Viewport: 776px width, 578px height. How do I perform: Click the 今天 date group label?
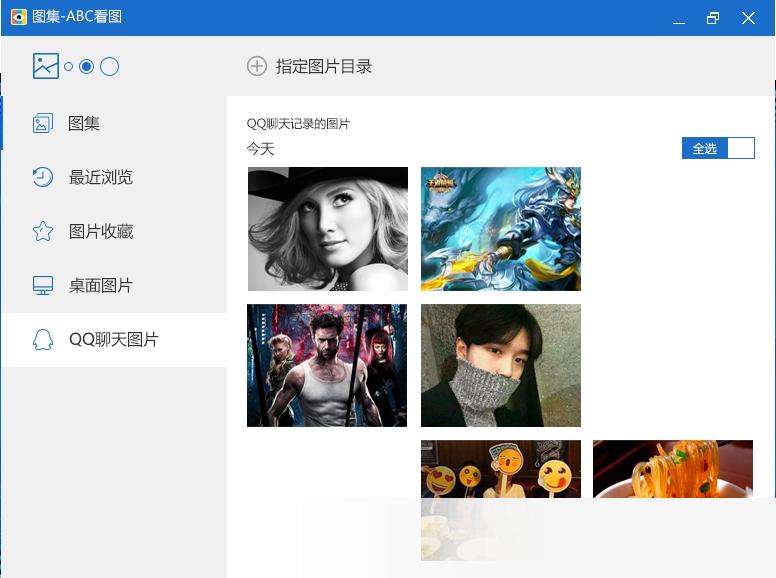pos(260,148)
